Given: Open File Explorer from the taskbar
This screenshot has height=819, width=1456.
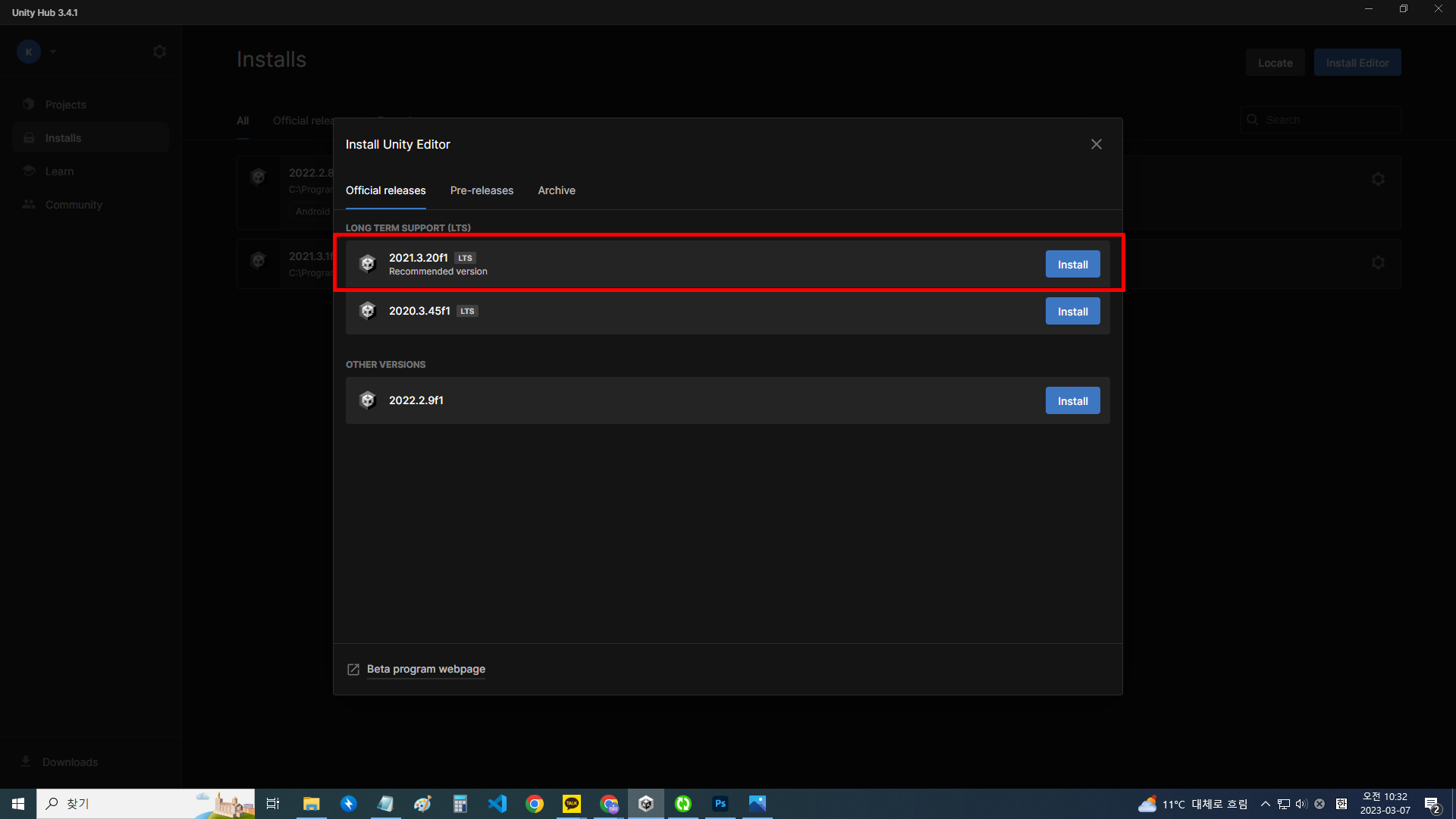Looking at the screenshot, I should [311, 804].
